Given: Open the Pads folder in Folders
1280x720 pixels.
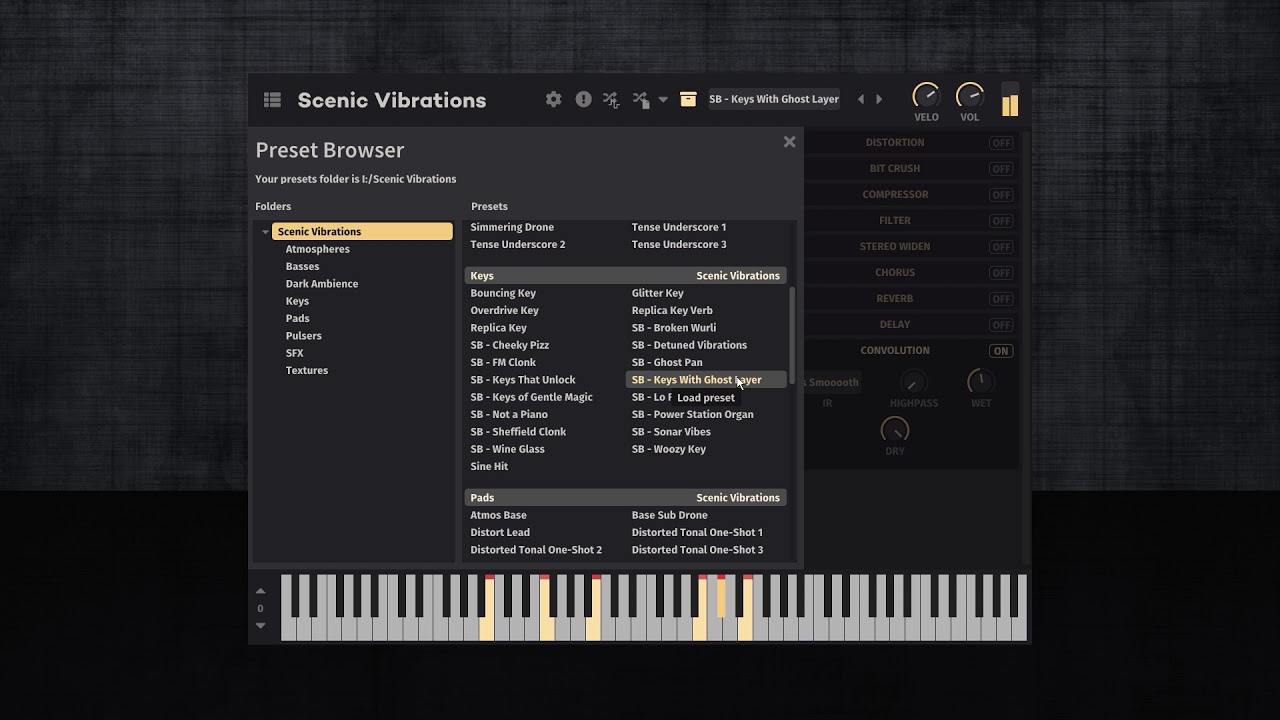Looking at the screenshot, I should pos(297,319).
